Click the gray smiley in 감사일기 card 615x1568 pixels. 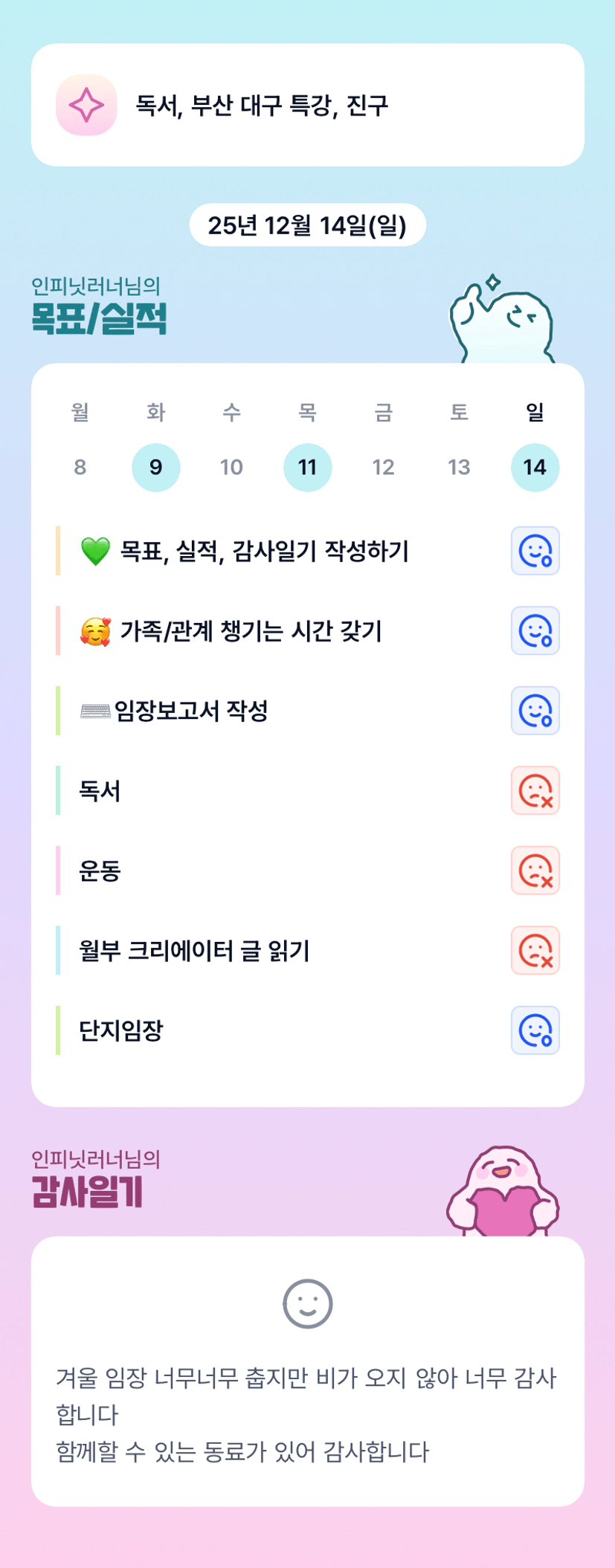307,1303
